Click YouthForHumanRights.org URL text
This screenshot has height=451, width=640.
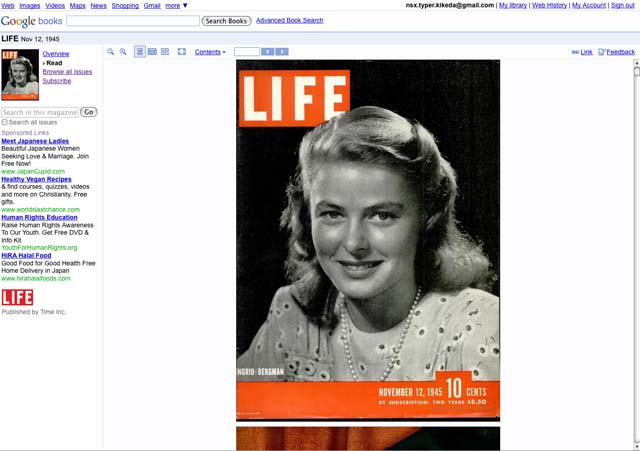click(x=39, y=248)
